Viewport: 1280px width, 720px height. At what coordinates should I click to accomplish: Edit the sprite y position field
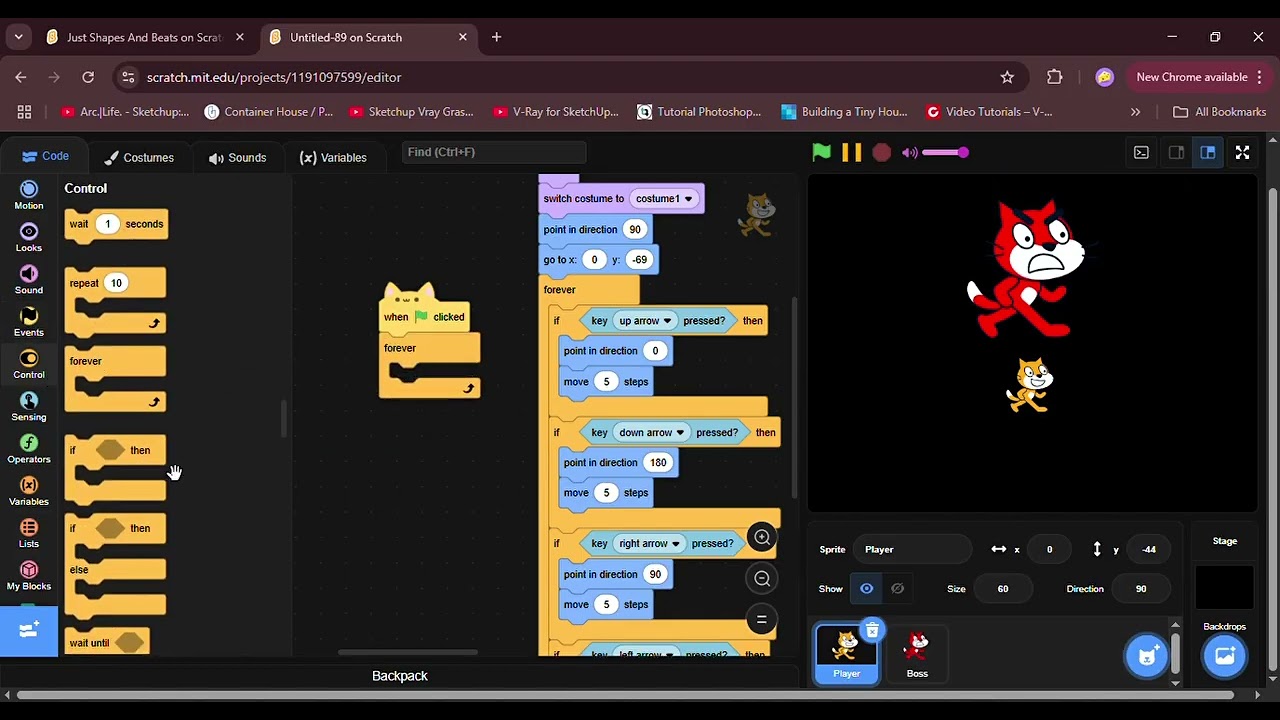pos(1149,549)
